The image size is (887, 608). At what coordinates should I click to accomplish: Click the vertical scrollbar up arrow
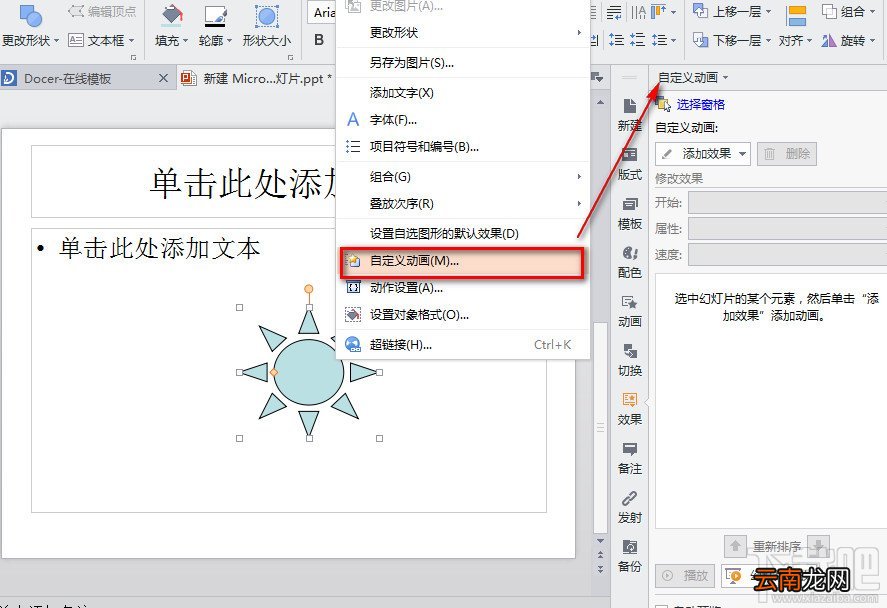(x=600, y=102)
